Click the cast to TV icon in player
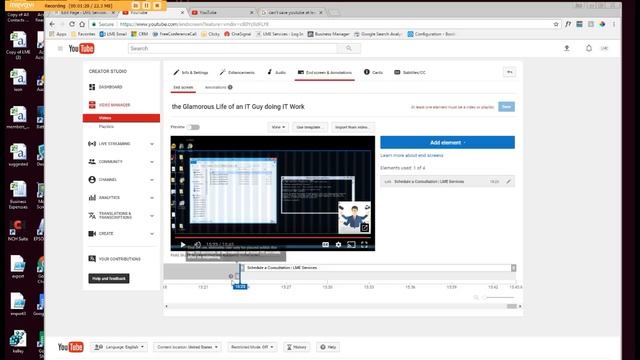This screenshot has width=640, height=360. click(x=351, y=244)
